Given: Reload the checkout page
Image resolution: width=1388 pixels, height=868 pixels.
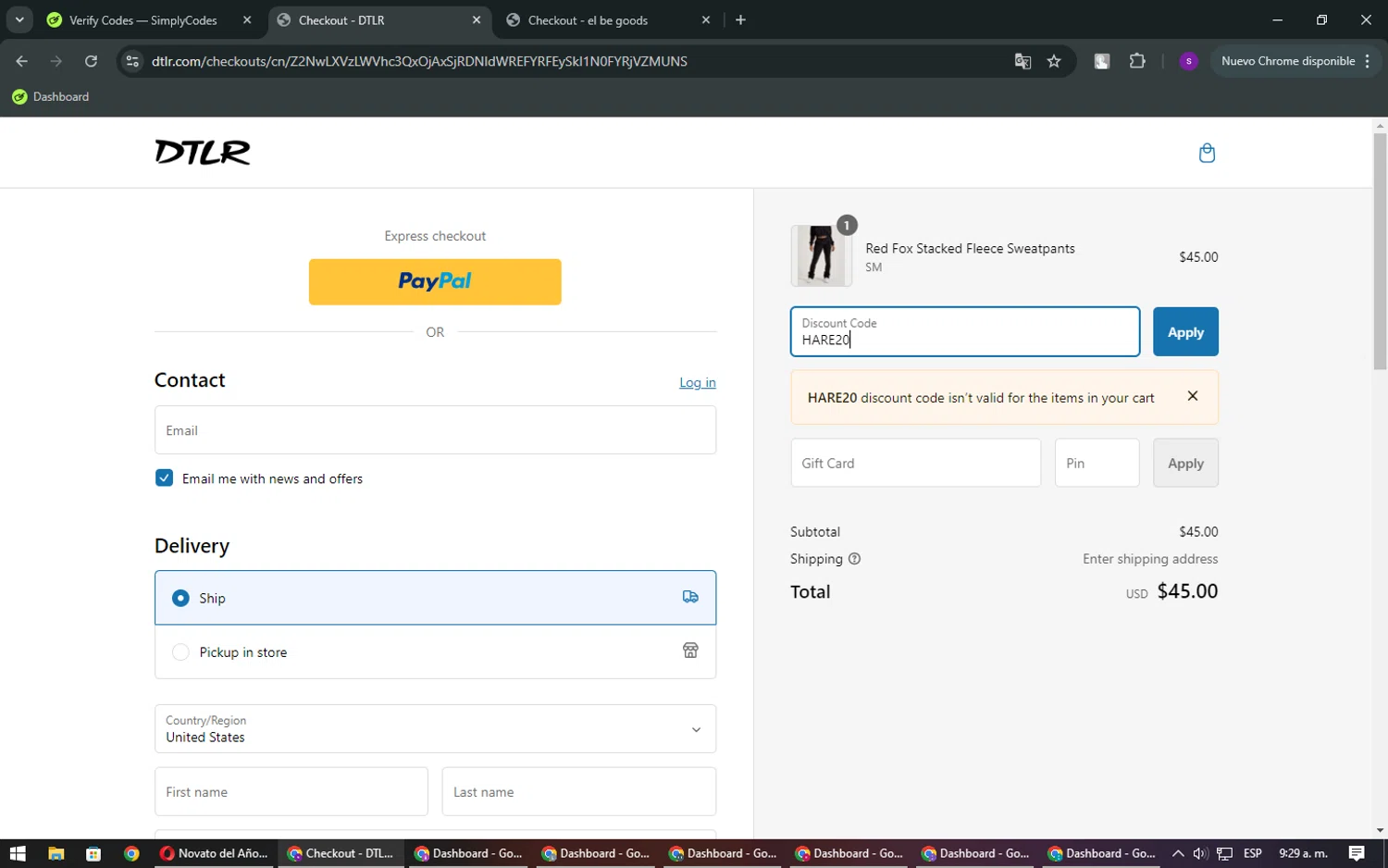Looking at the screenshot, I should coord(91,61).
